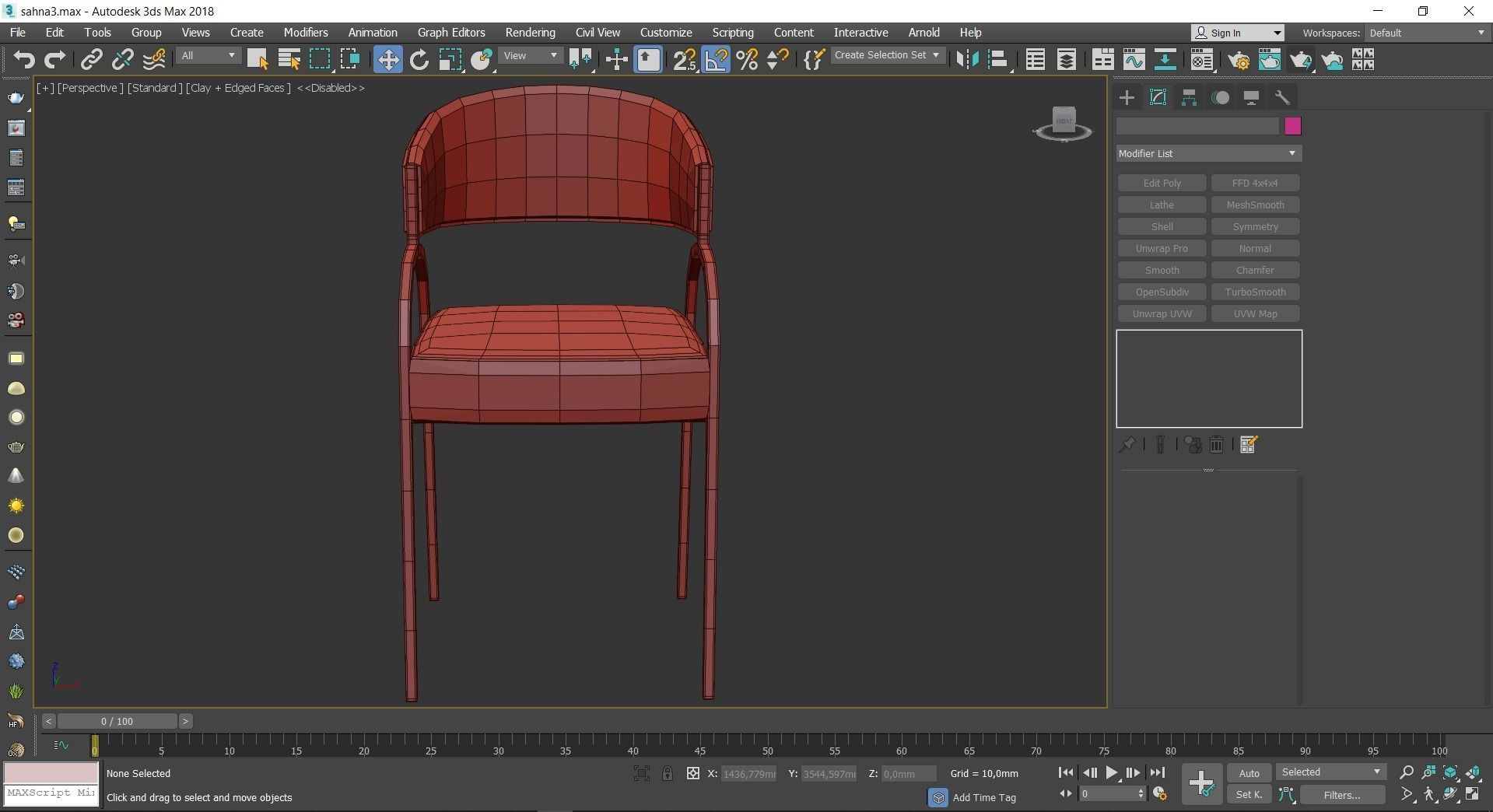
Task: Click the Set K. button
Action: click(x=1249, y=794)
